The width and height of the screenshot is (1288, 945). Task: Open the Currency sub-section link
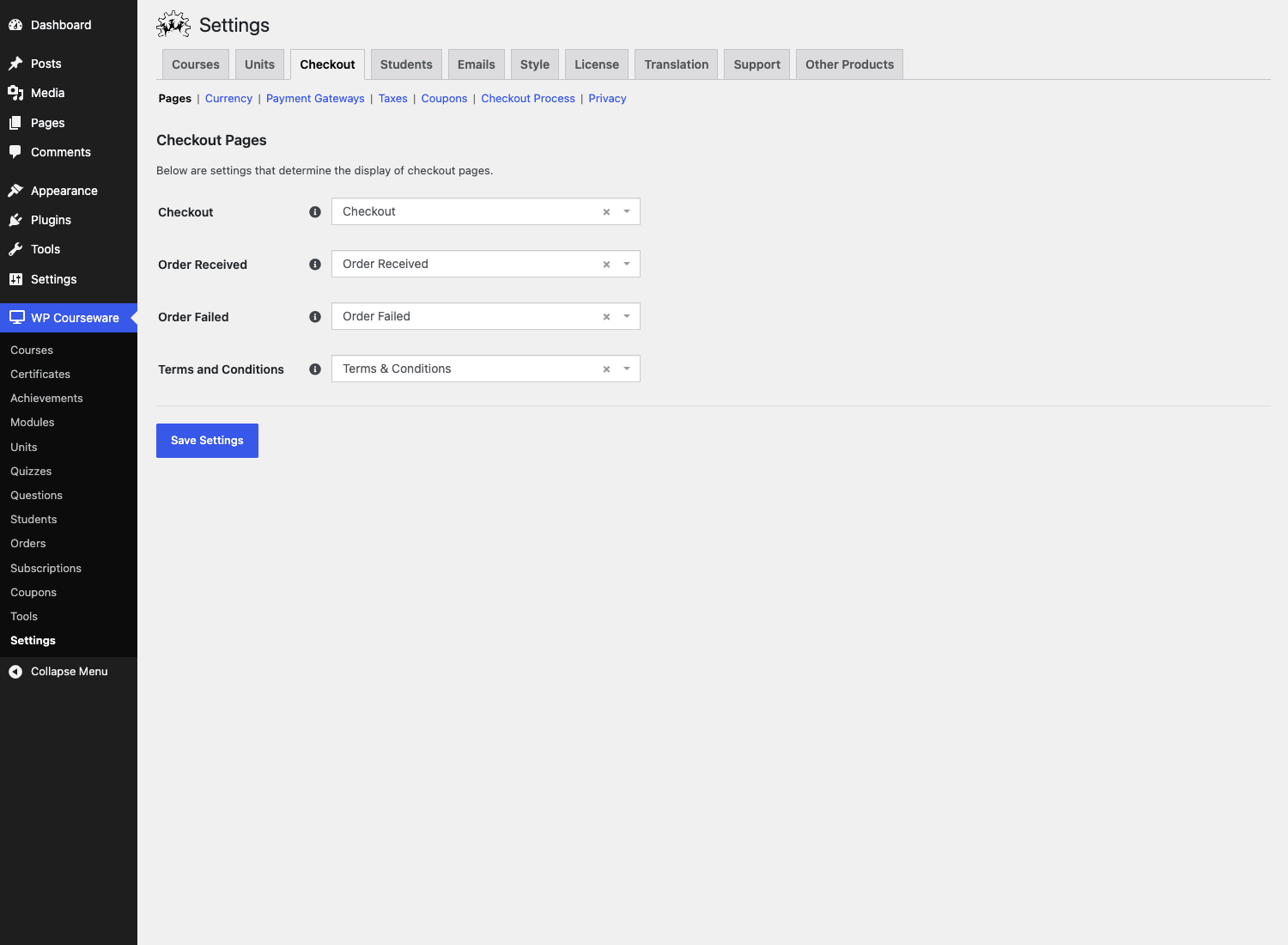(228, 99)
